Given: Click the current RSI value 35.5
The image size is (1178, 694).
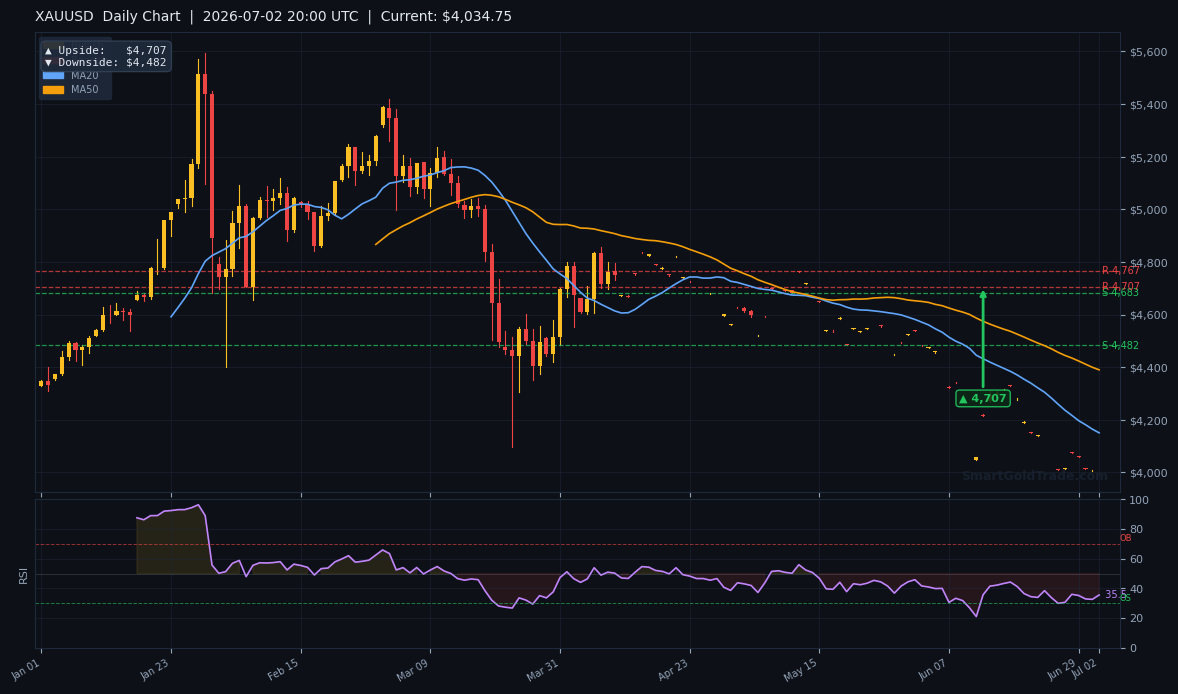Looking at the screenshot, I should click(1115, 595).
